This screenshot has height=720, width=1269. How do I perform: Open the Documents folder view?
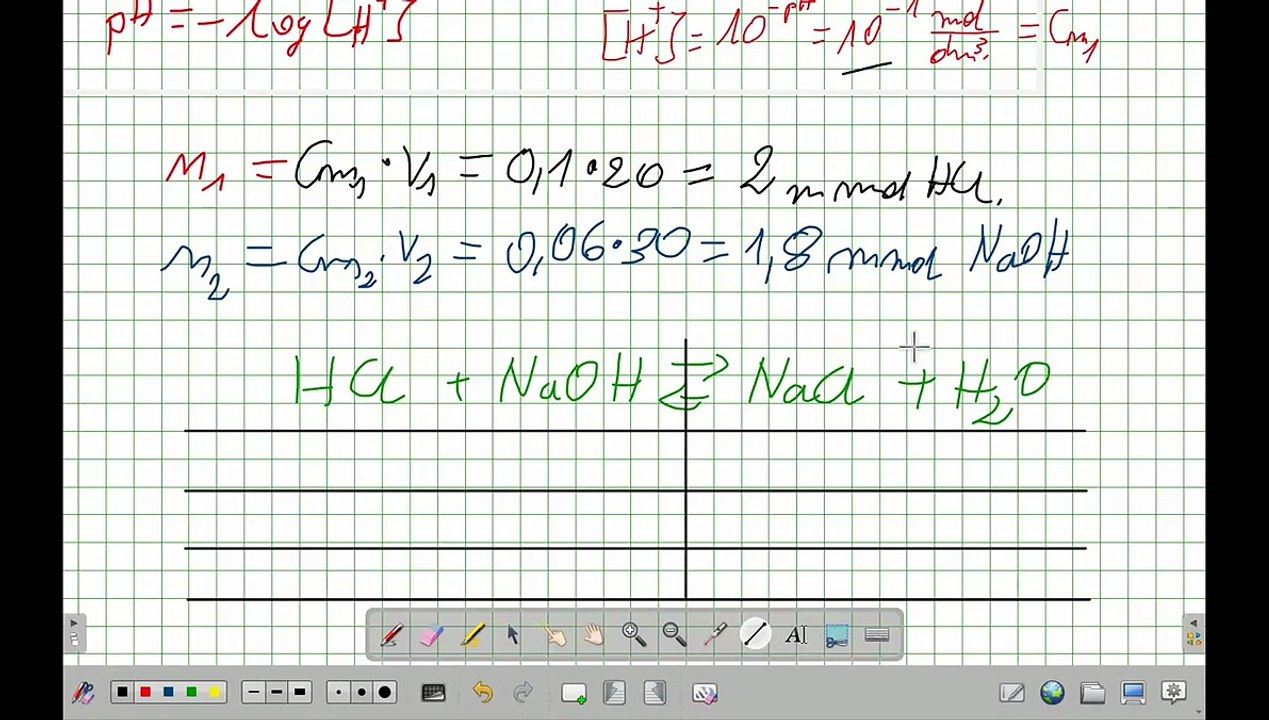pyautogui.click(x=1092, y=692)
